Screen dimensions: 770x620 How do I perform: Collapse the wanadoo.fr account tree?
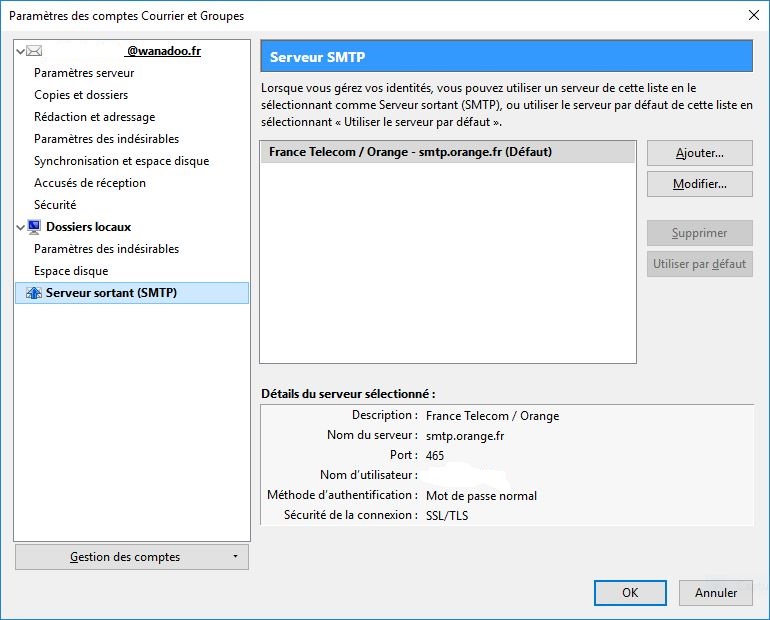point(21,51)
